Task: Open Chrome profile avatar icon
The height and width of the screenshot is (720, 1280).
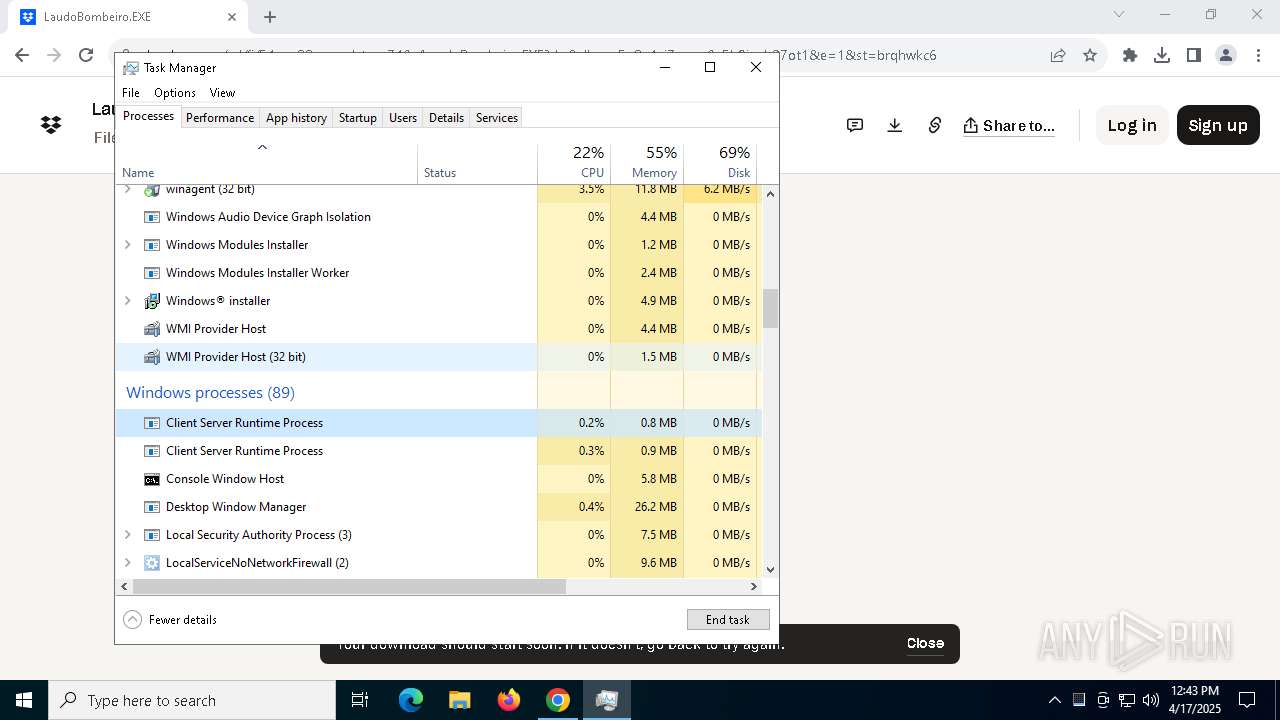Action: coord(1226,55)
